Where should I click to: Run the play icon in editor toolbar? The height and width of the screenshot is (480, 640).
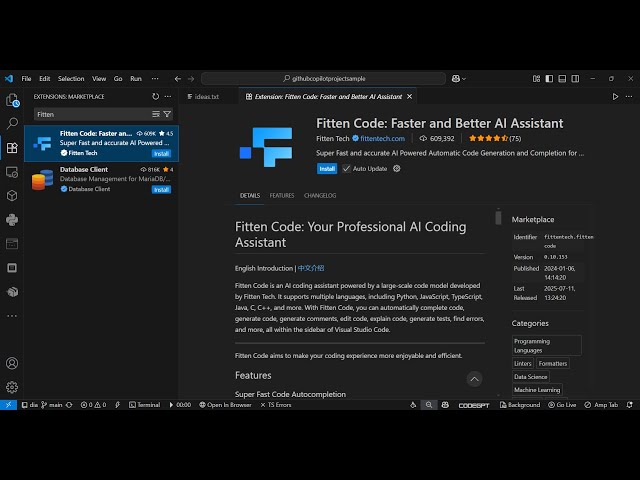tap(615, 96)
